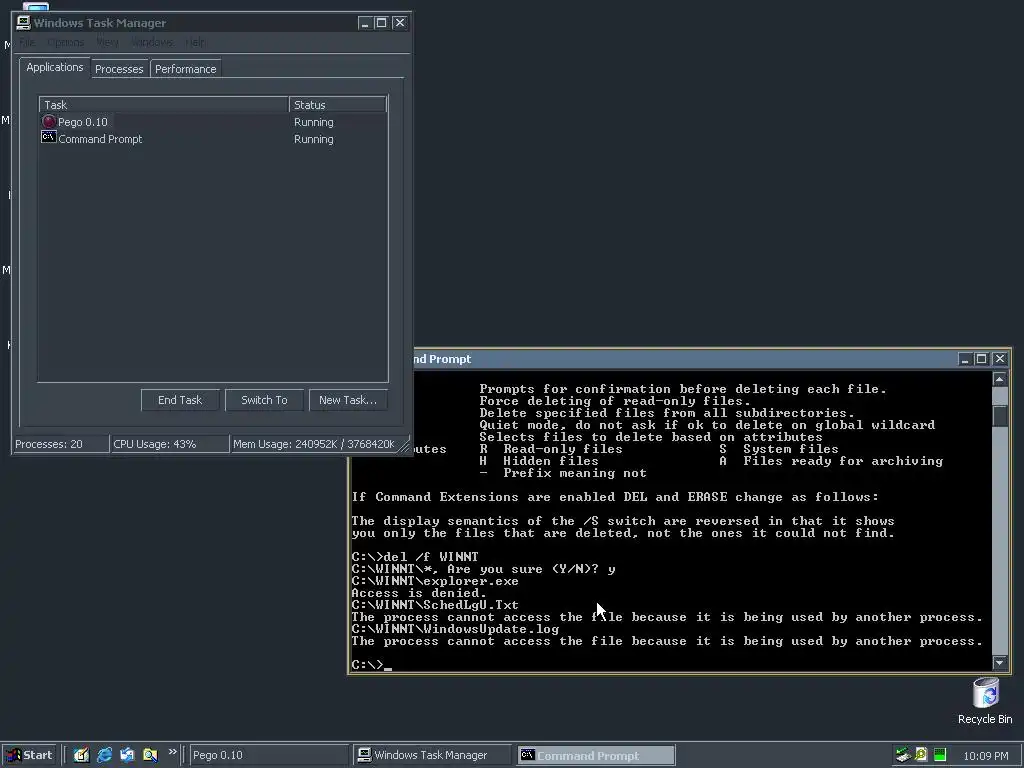Click the Pego 0.10 taskbar button

[268, 755]
